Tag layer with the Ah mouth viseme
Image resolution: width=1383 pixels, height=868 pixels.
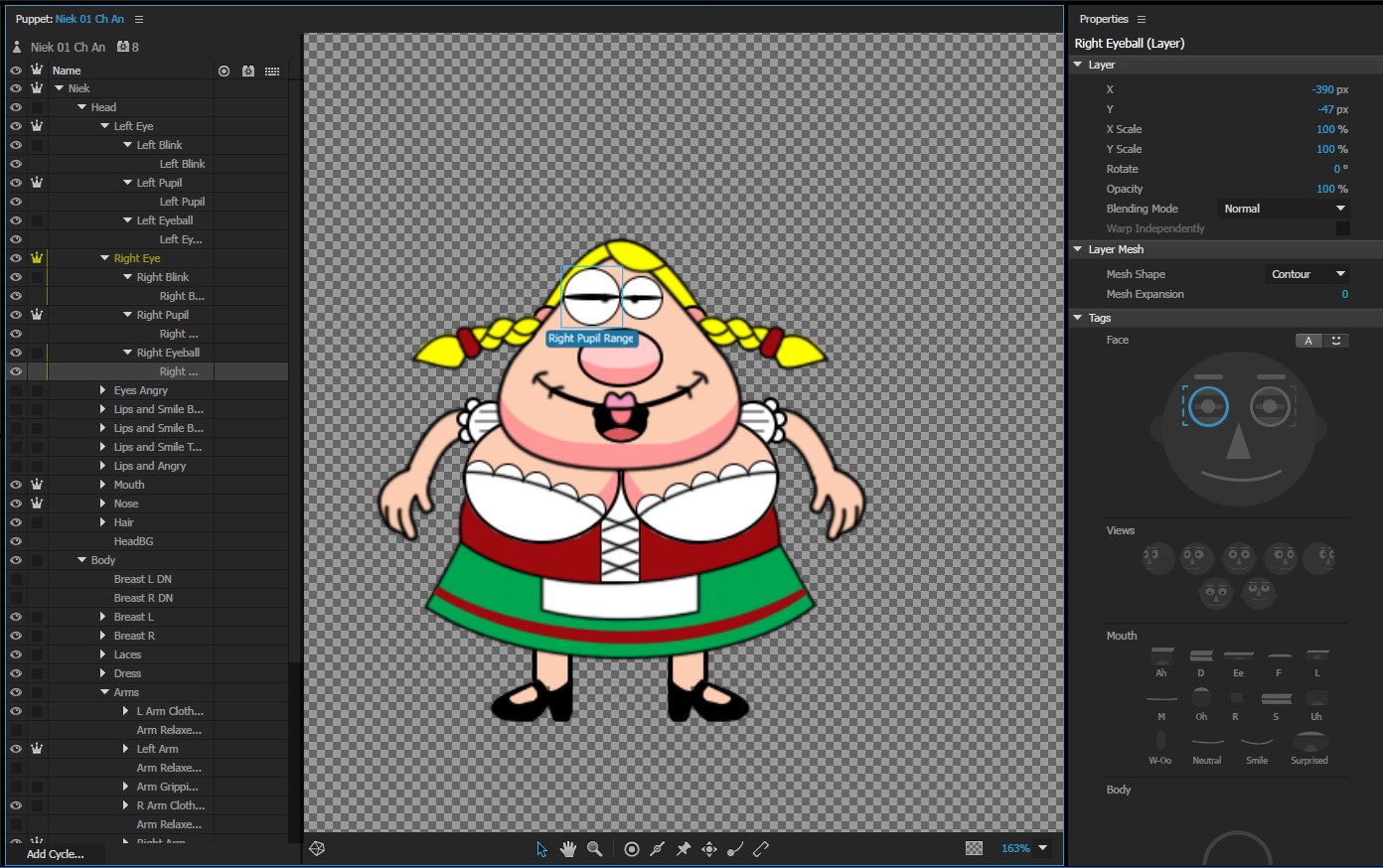[x=1161, y=662]
